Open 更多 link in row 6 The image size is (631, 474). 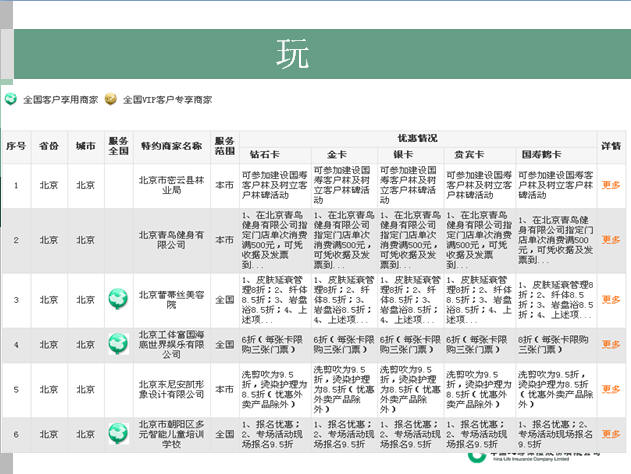pyautogui.click(x=610, y=434)
